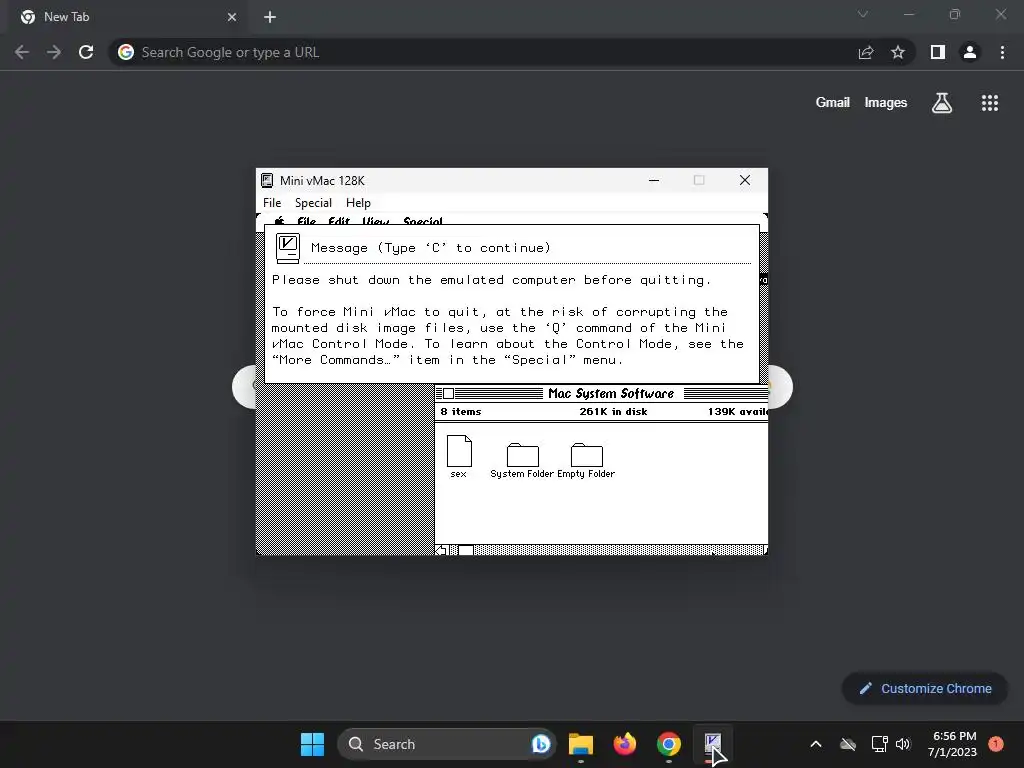Open the Chrome side panel icon
Screen dimensions: 1024x768
pyautogui.click(x=938, y=52)
